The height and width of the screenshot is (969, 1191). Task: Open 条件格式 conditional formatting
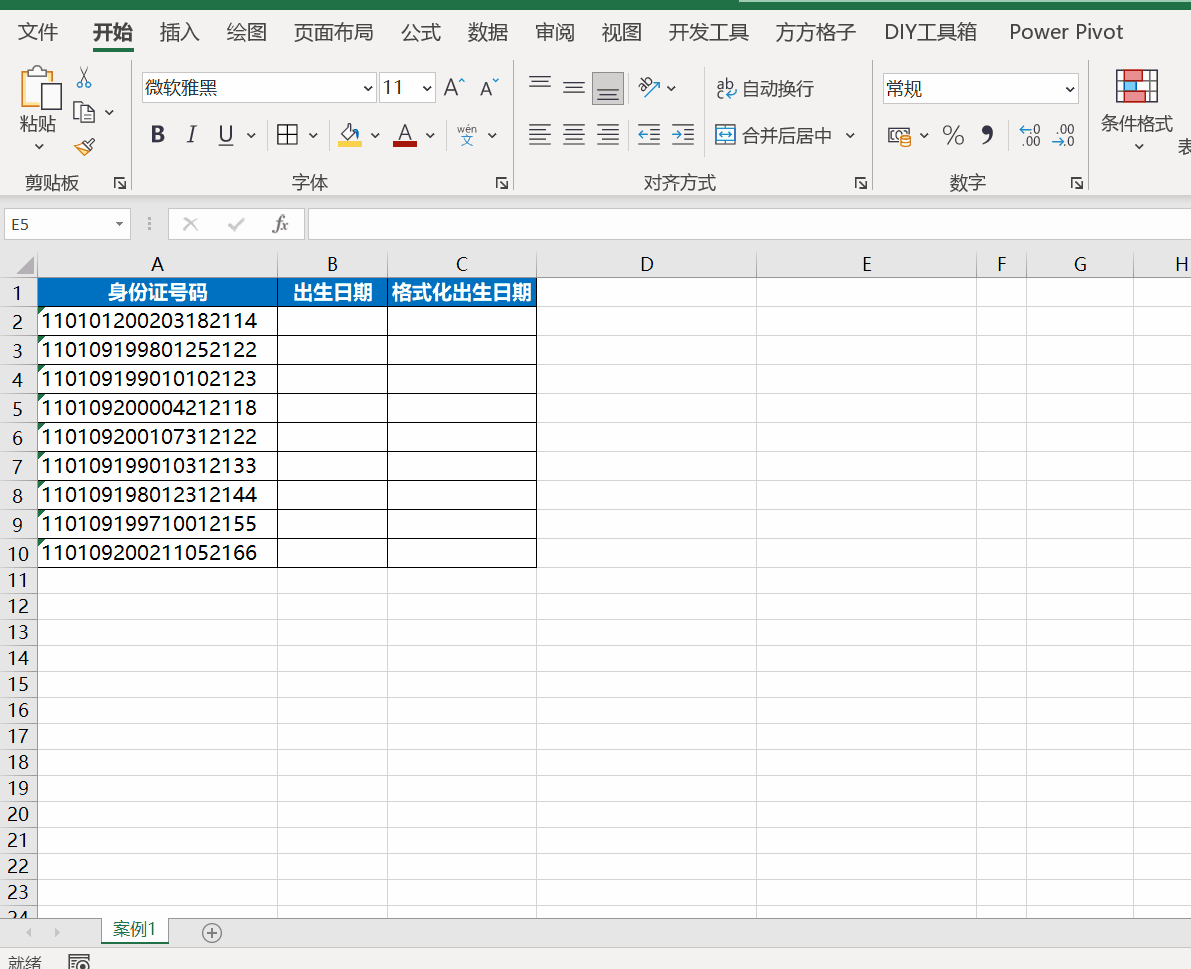click(1136, 109)
